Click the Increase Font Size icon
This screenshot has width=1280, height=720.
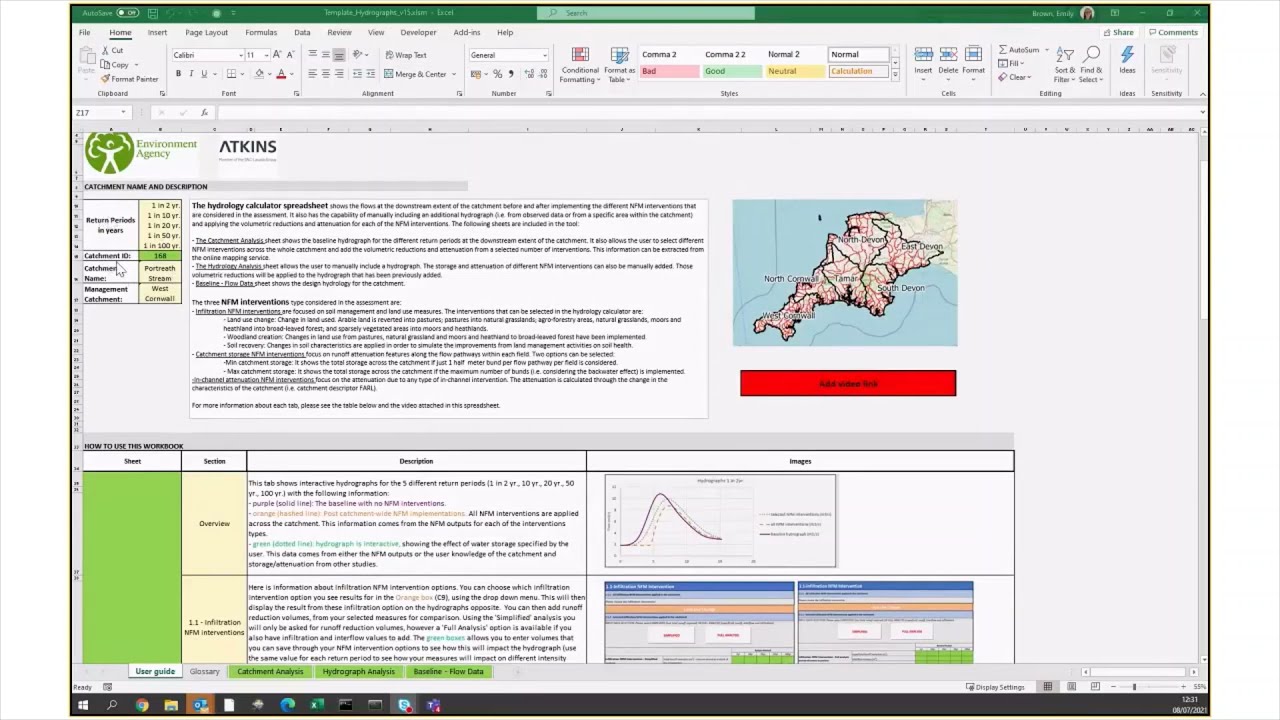tap(277, 55)
